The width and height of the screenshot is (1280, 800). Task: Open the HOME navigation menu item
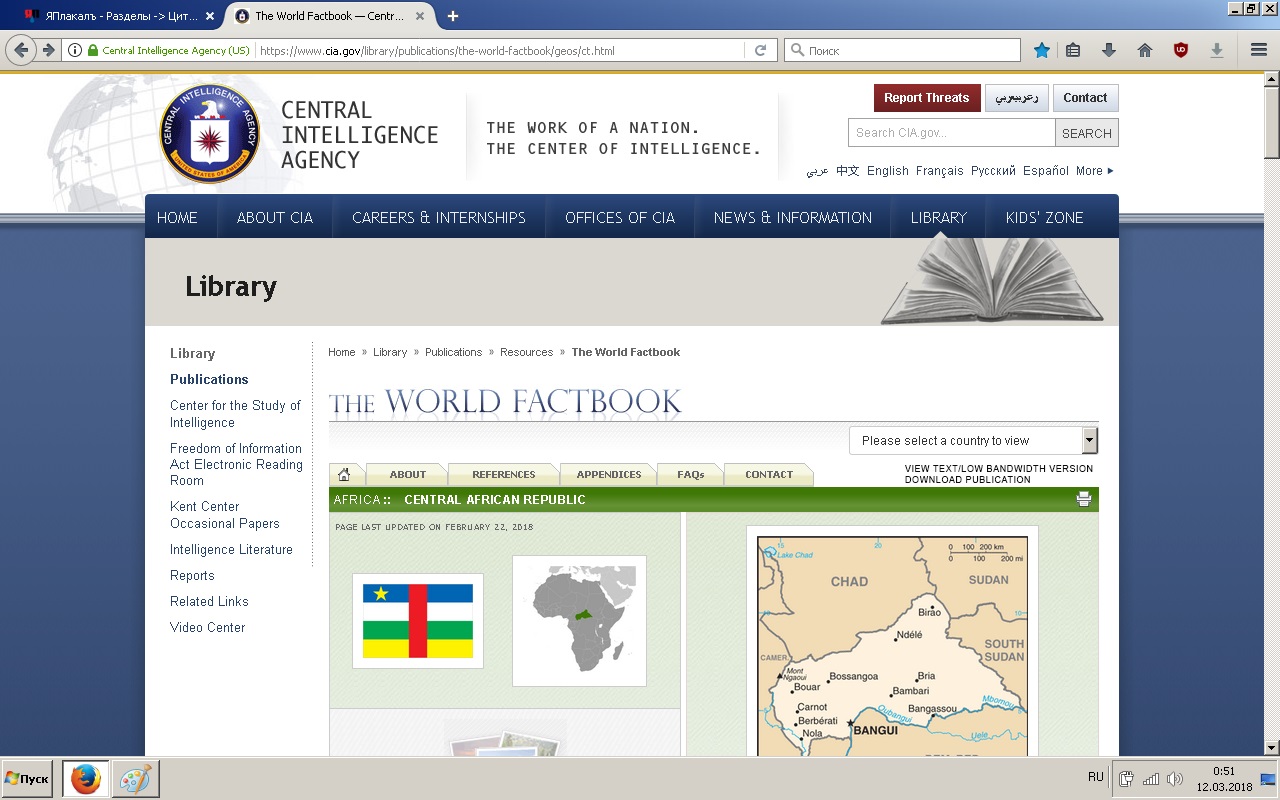[177, 217]
